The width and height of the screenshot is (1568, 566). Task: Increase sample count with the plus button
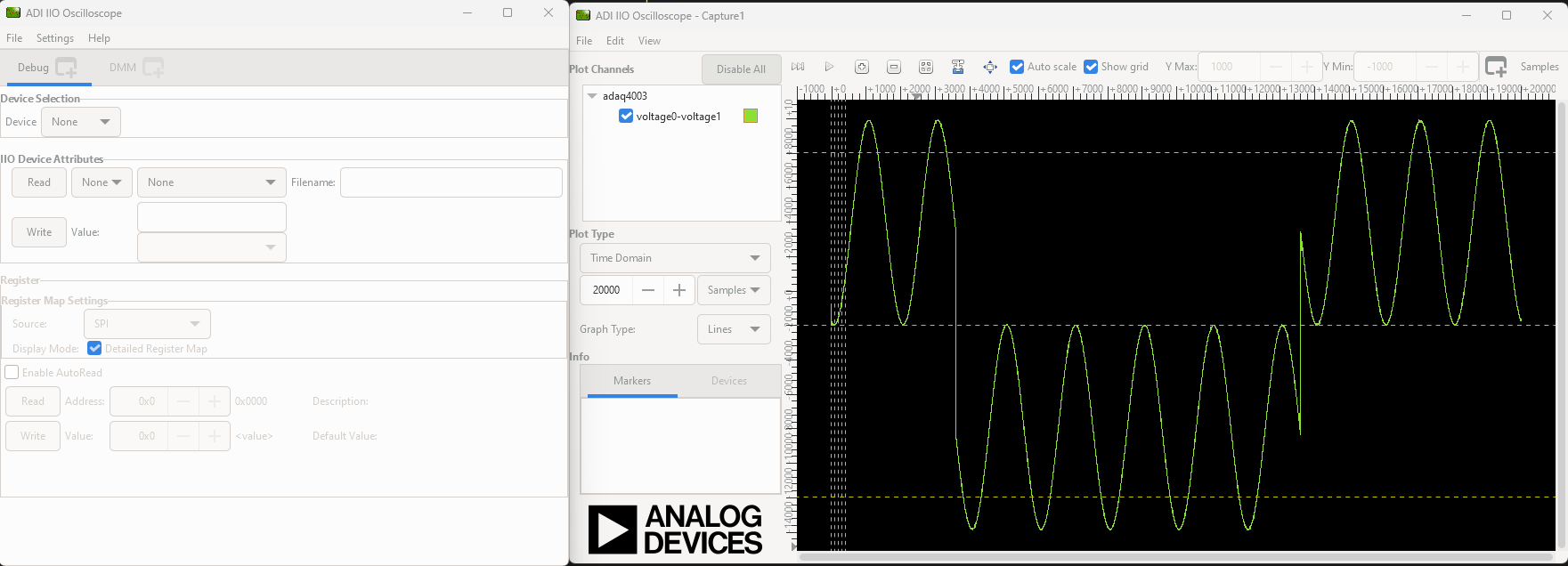678,290
